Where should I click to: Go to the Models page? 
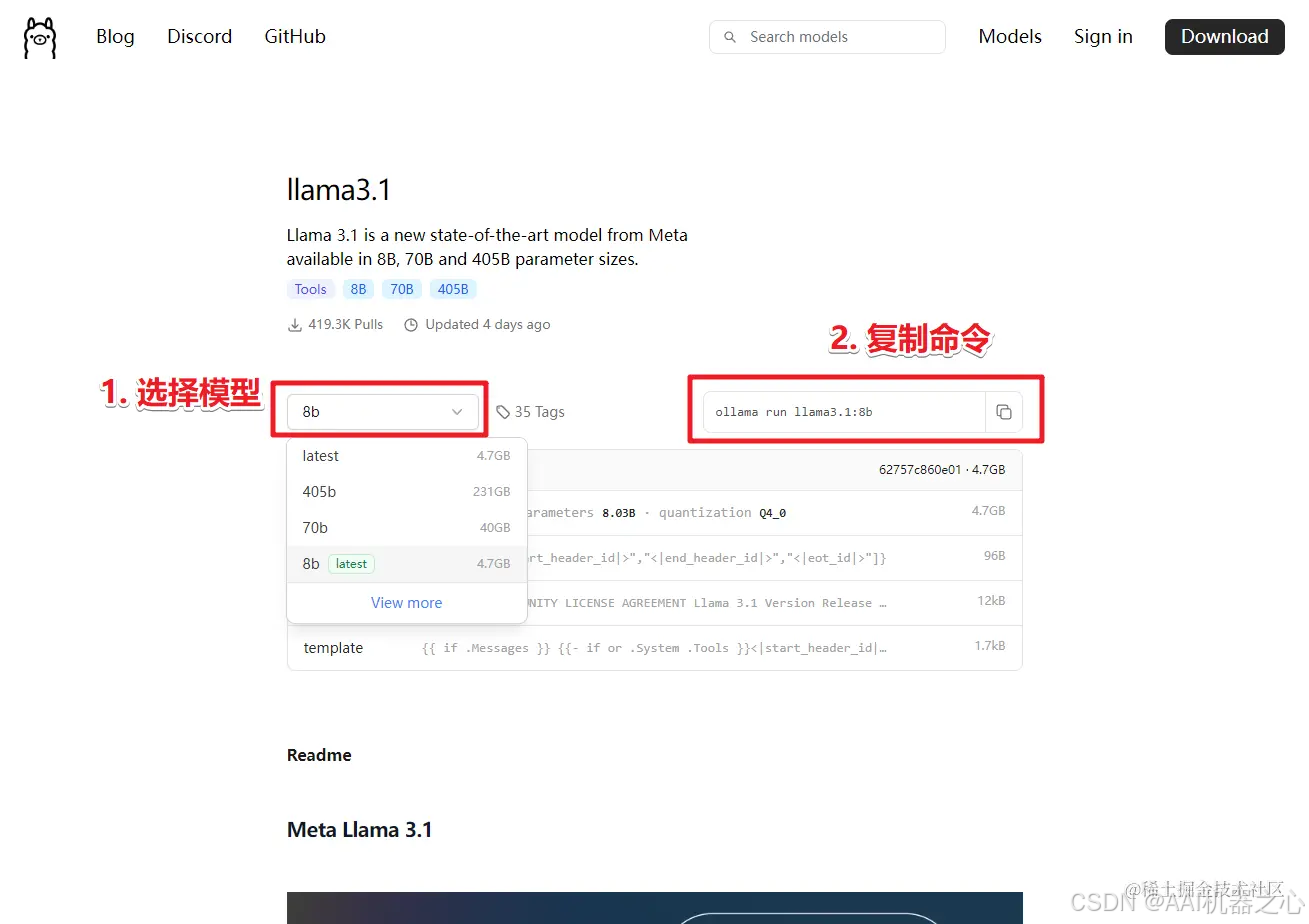[1010, 37]
